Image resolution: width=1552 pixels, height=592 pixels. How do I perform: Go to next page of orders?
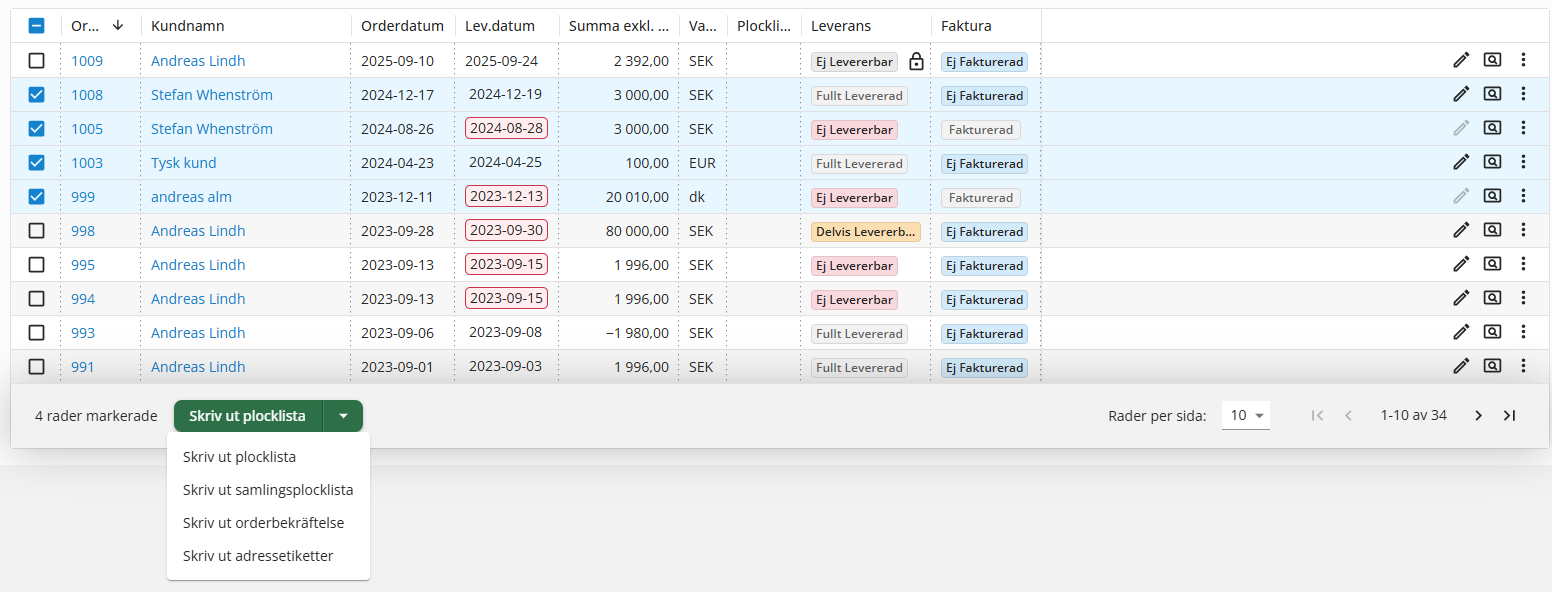pos(1478,416)
